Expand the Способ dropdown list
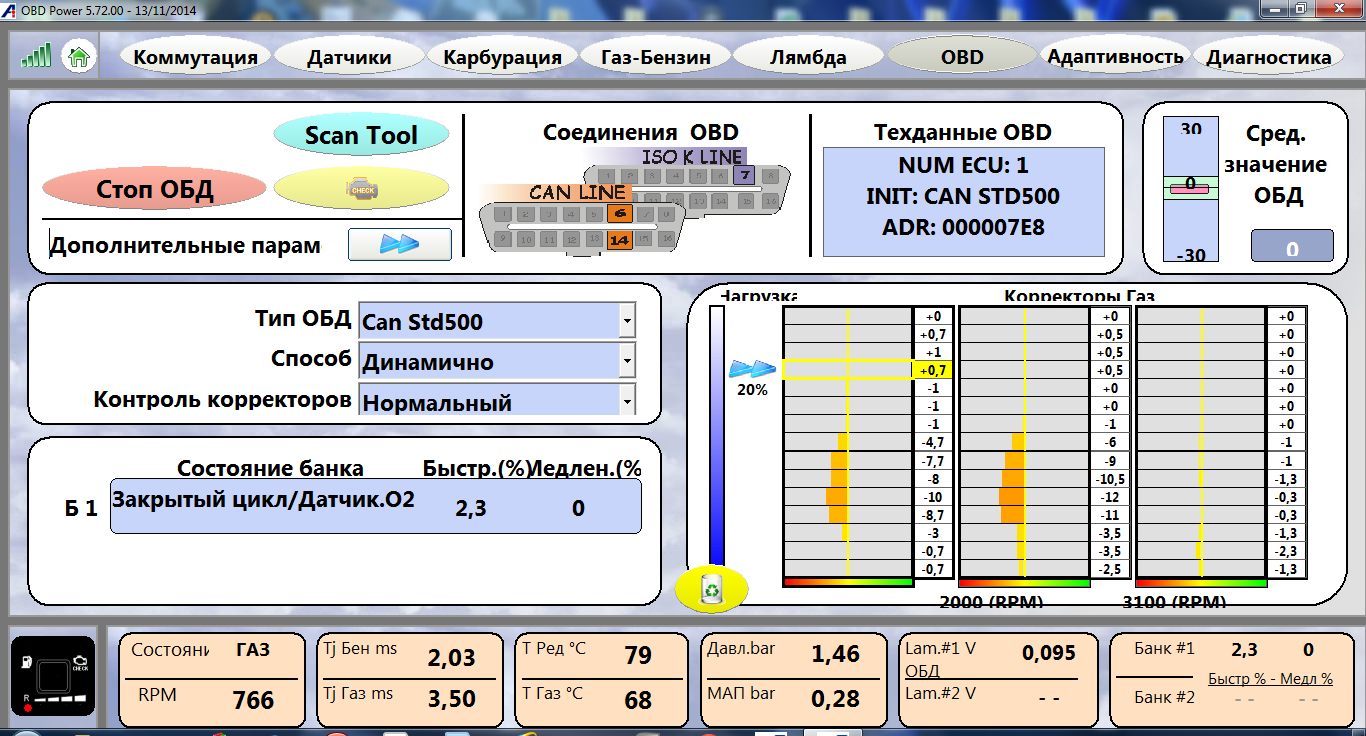 click(626, 361)
